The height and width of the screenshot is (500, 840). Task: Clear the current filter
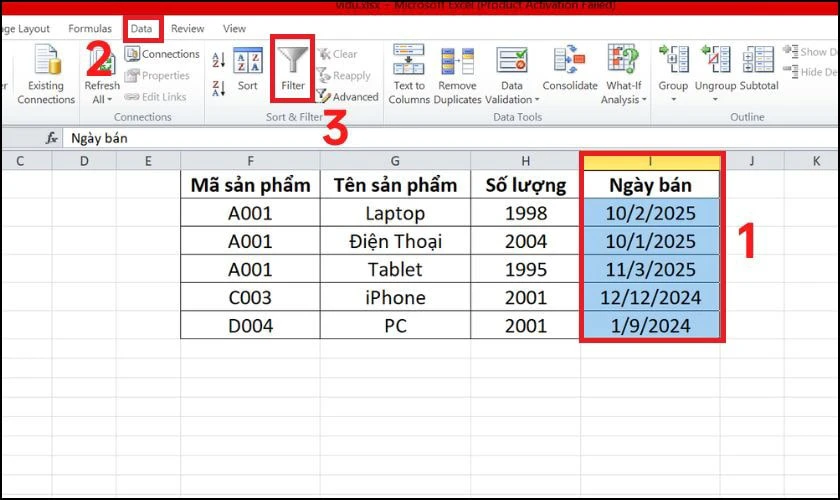[338, 54]
